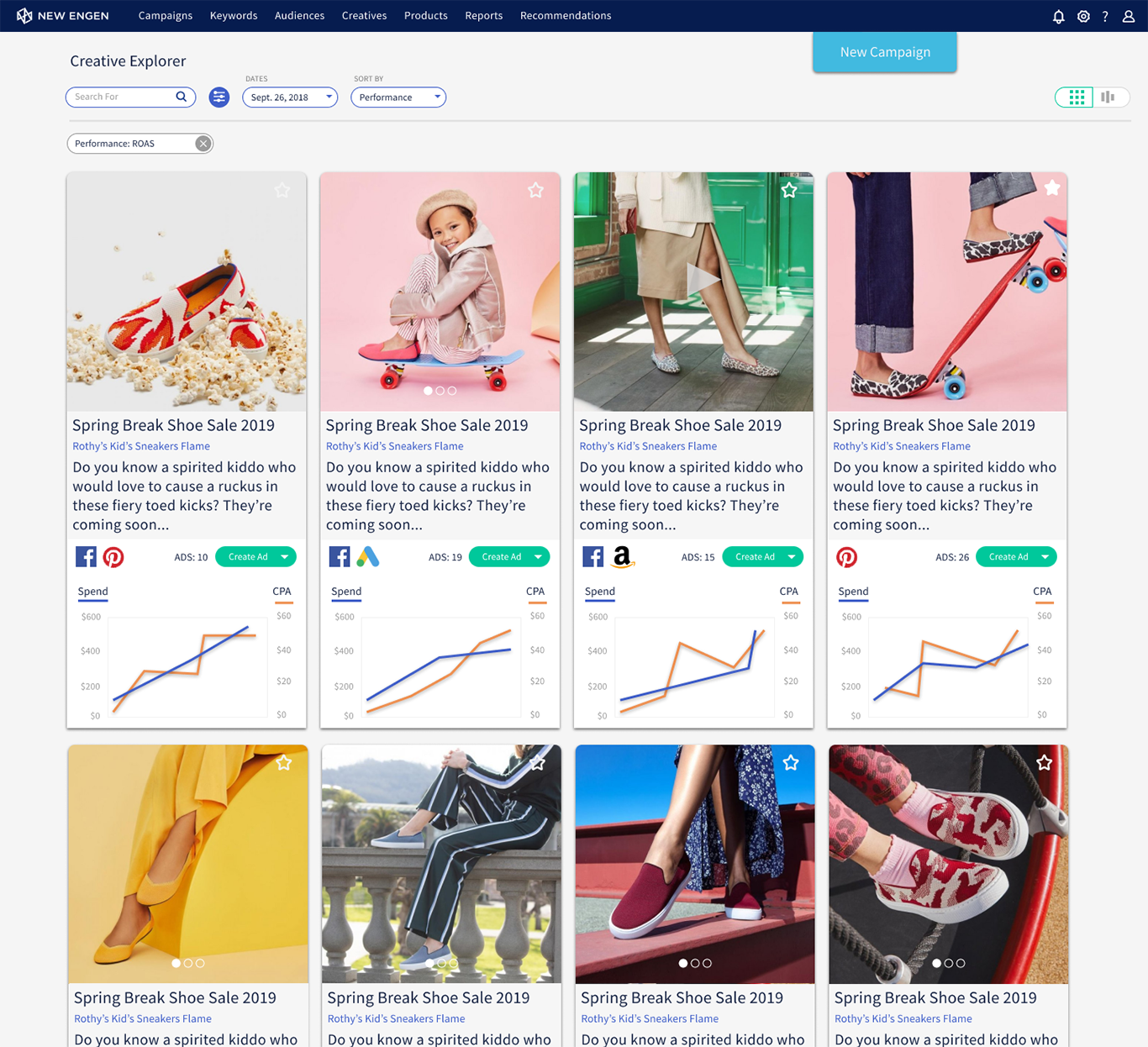This screenshot has width=1148, height=1047.
Task: Click the Amazon icon on the ADS: 15 card
Action: coord(622,557)
